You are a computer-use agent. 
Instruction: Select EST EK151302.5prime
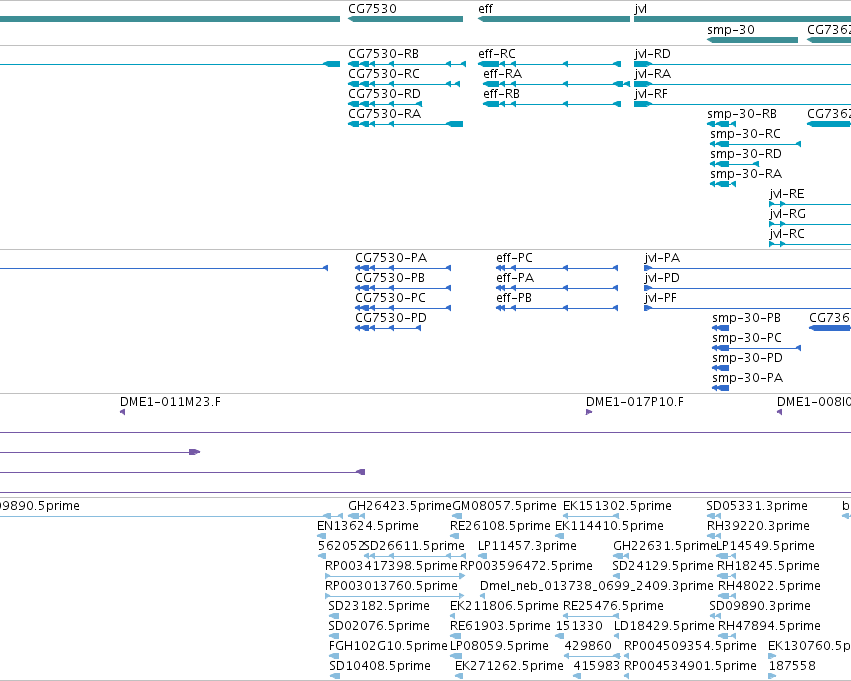tap(591, 516)
